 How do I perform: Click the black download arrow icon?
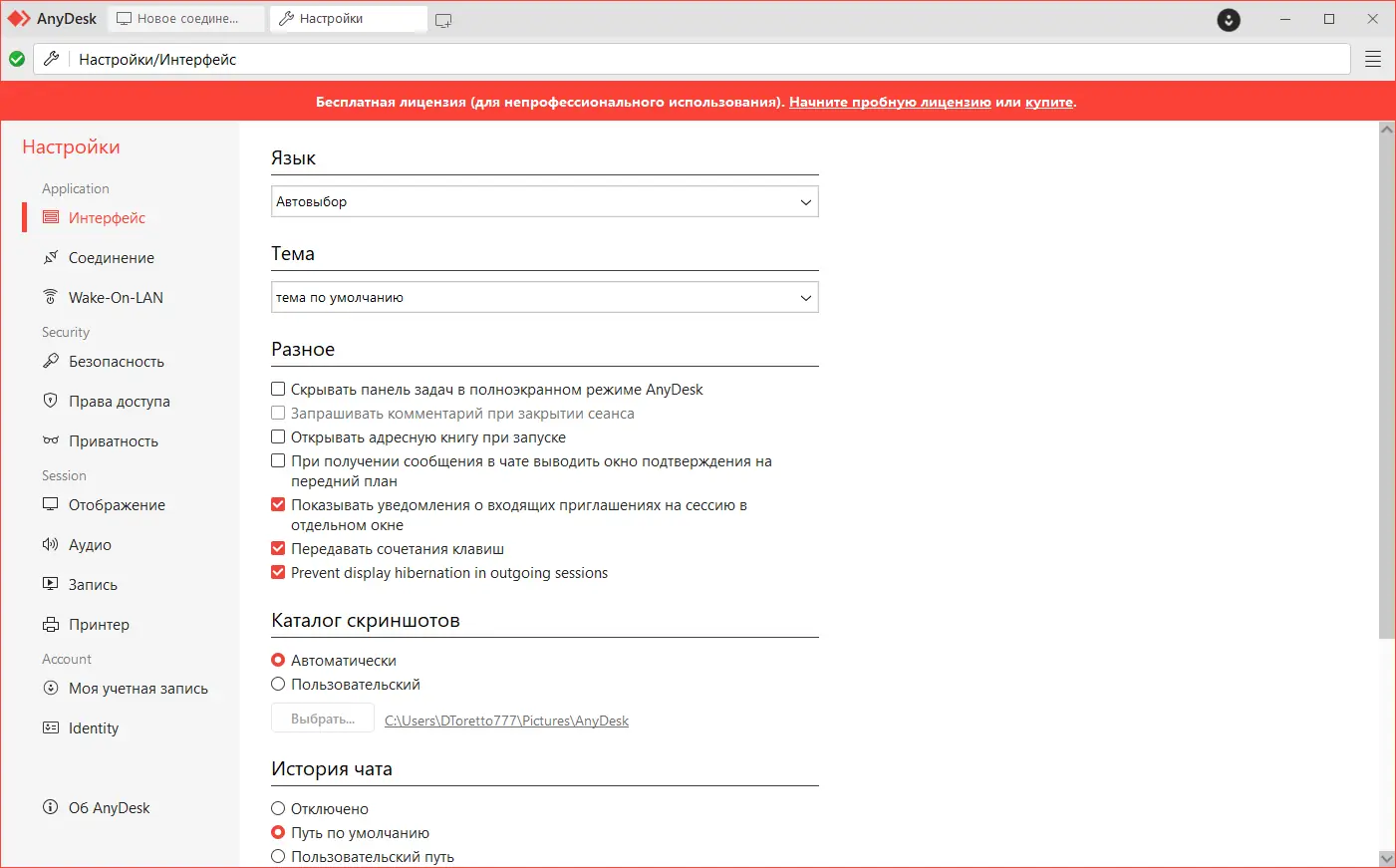click(x=1229, y=20)
